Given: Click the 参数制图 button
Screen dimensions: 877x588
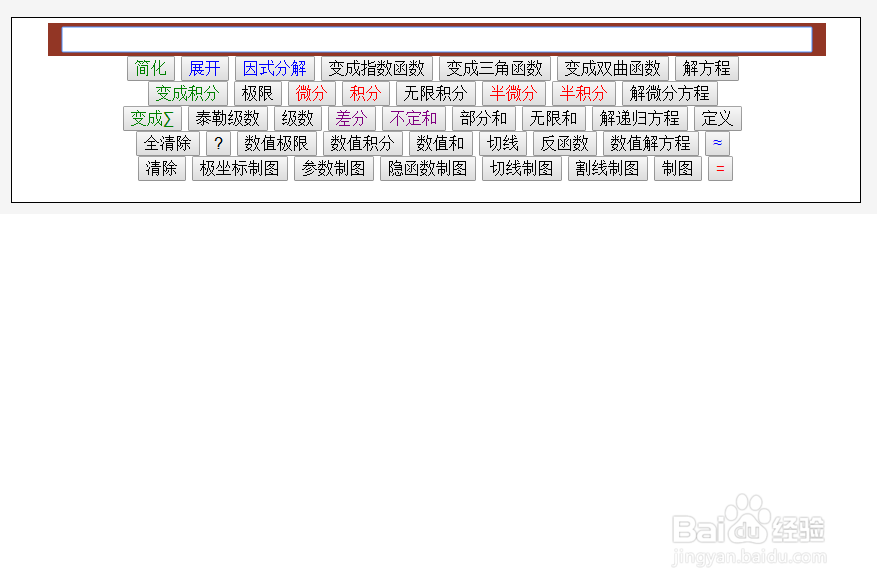Looking at the screenshot, I should point(334,168).
